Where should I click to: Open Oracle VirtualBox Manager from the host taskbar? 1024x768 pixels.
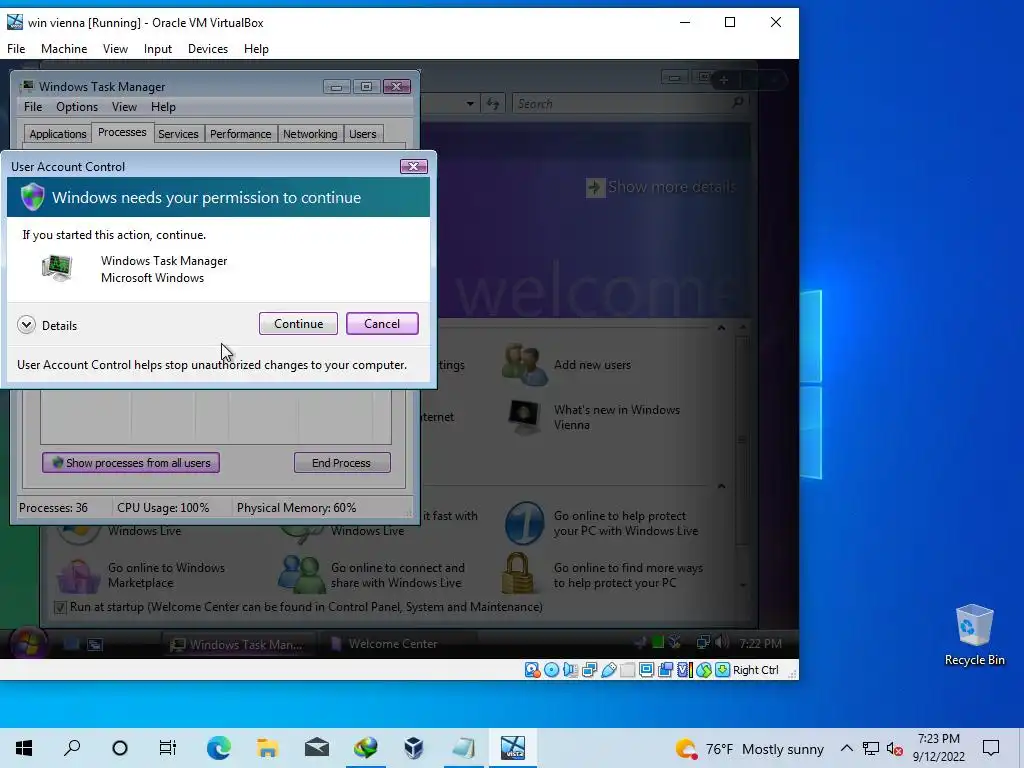[413, 748]
